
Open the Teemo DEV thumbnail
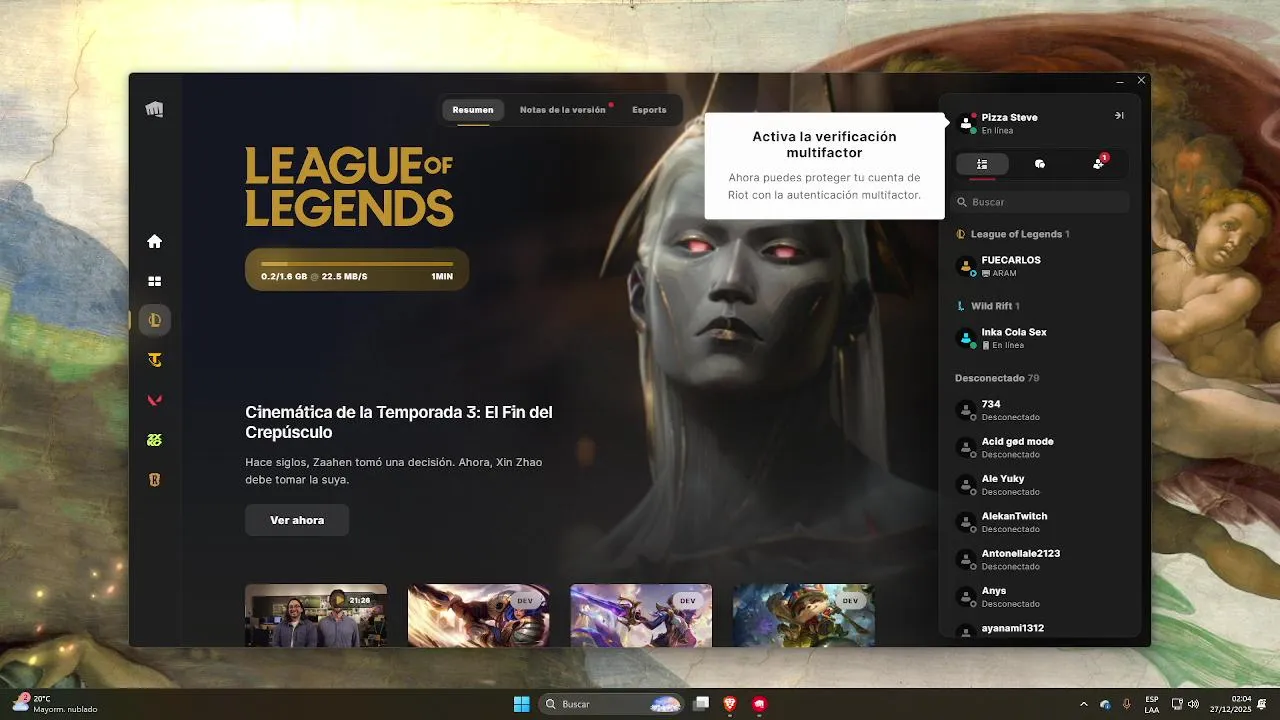point(803,615)
